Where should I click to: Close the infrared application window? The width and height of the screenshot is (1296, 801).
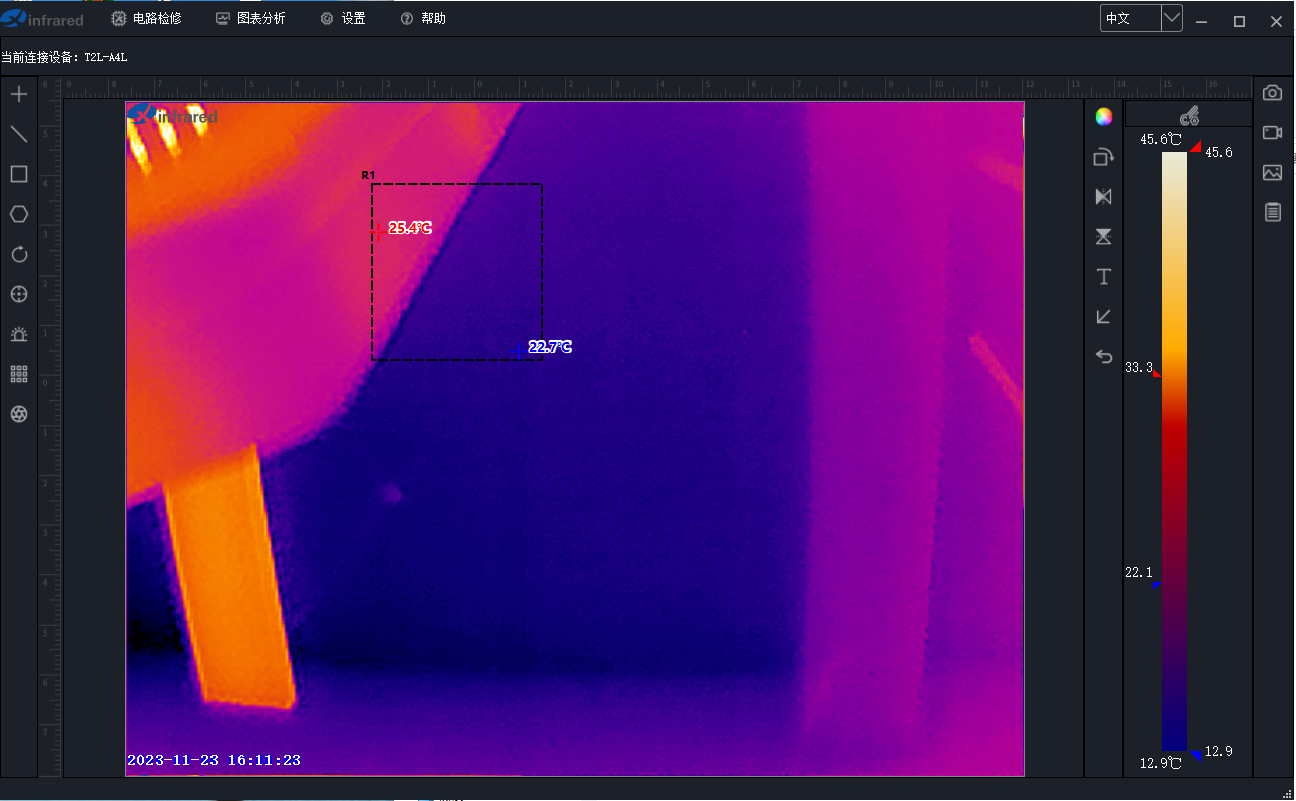pyautogui.click(x=1276, y=21)
